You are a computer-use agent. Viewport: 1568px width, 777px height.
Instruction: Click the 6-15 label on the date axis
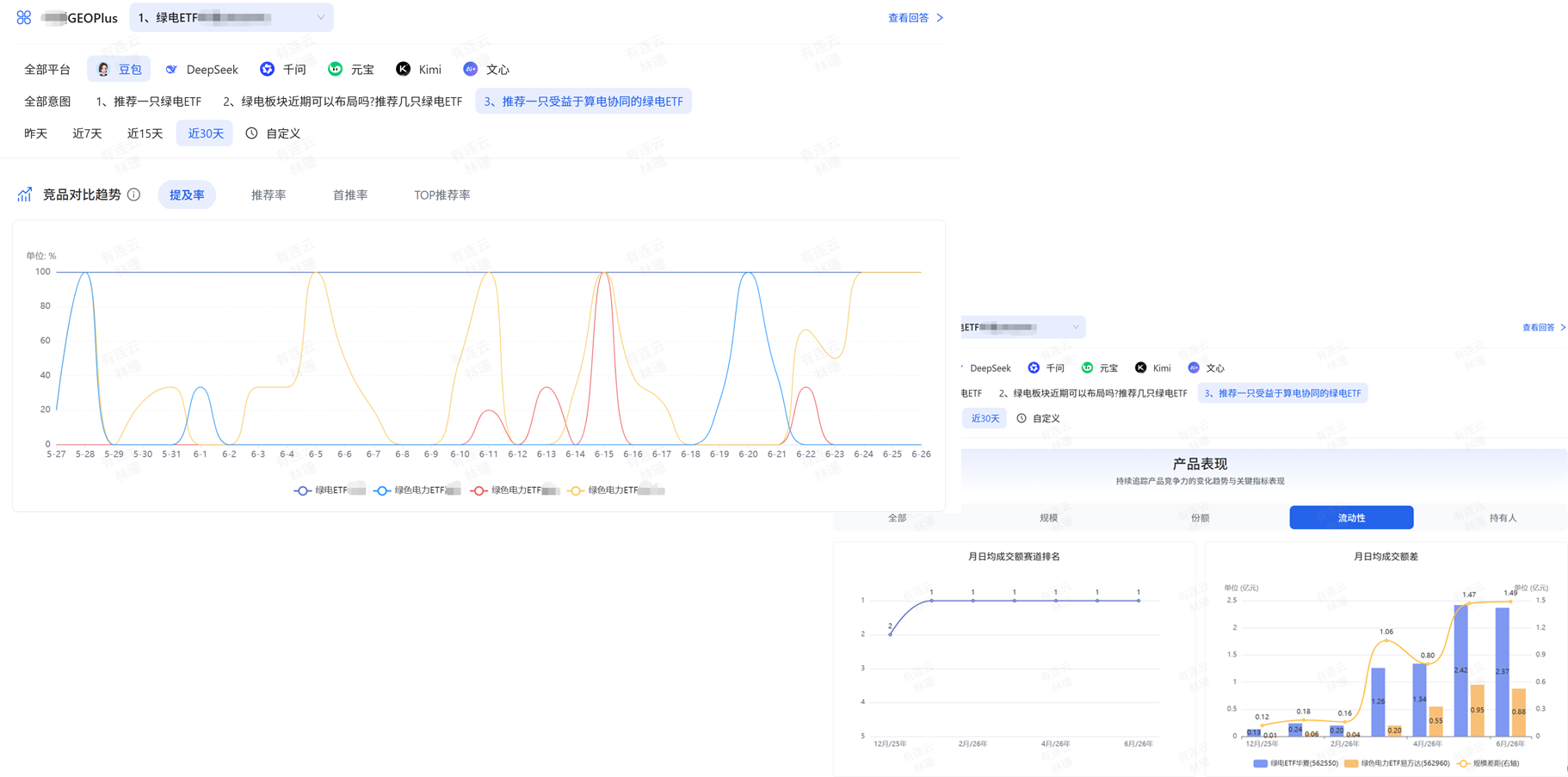click(604, 454)
